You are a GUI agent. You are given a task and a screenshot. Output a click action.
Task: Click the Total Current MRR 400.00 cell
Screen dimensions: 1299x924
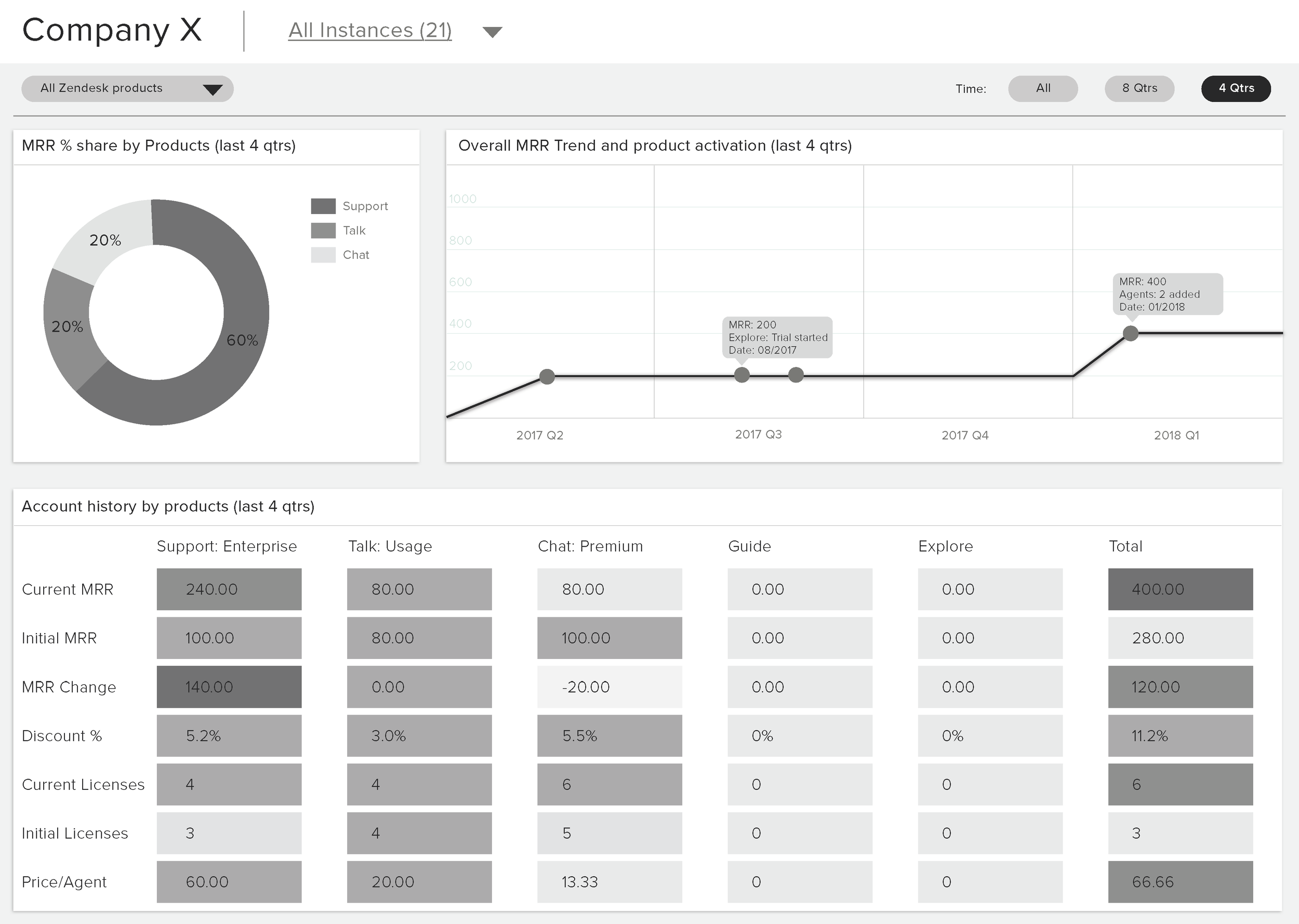(x=1180, y=589)
